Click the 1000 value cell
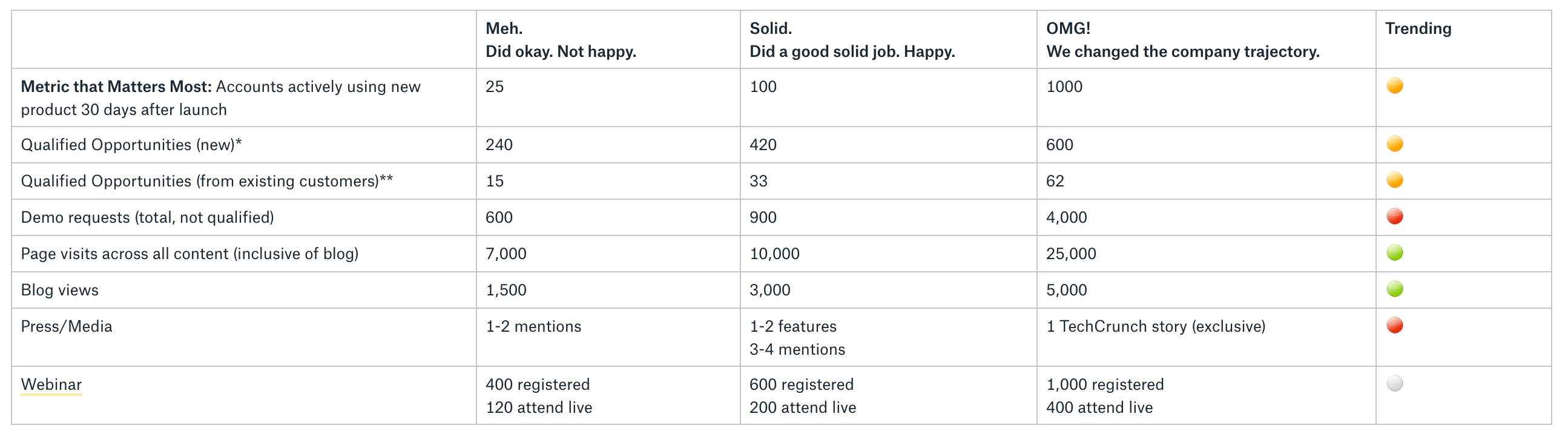This screenshot has width=1568, height=431. [1064, 87]
